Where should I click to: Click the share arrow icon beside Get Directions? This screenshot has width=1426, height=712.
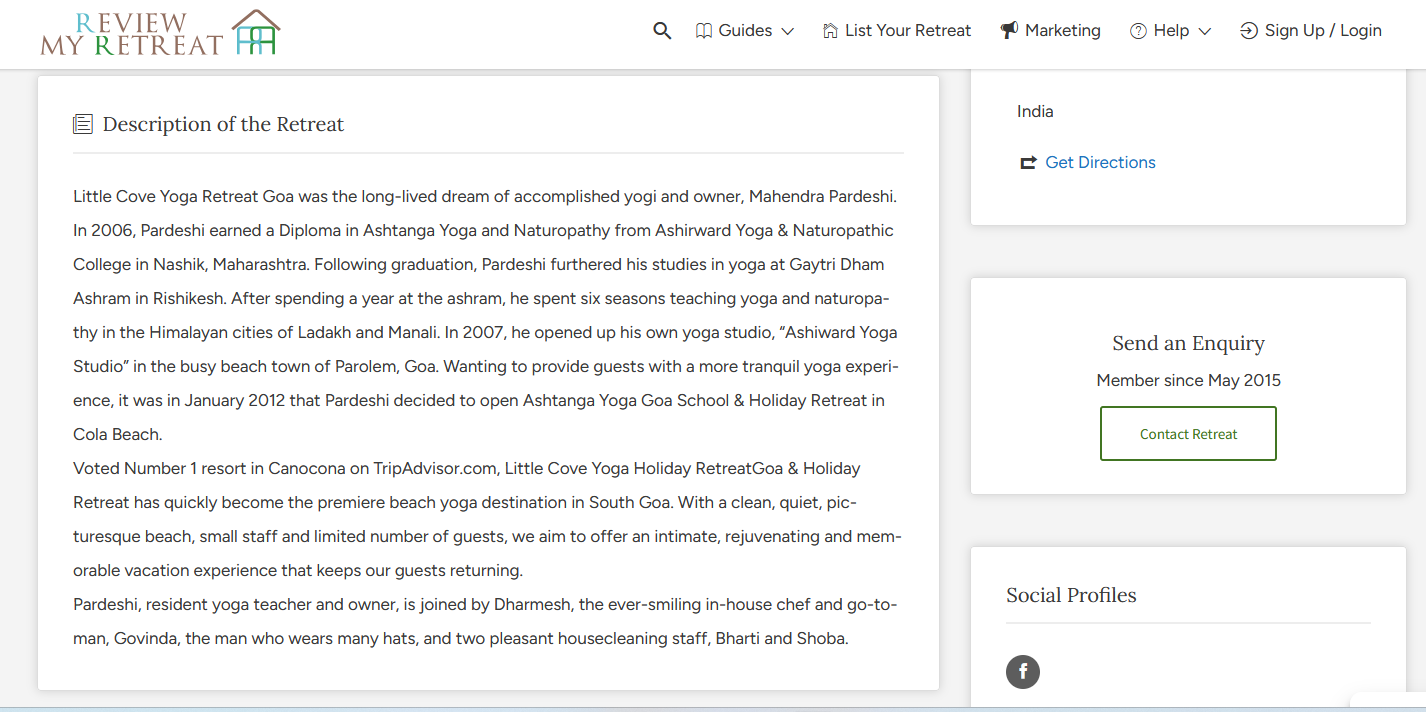point(1028,163)
